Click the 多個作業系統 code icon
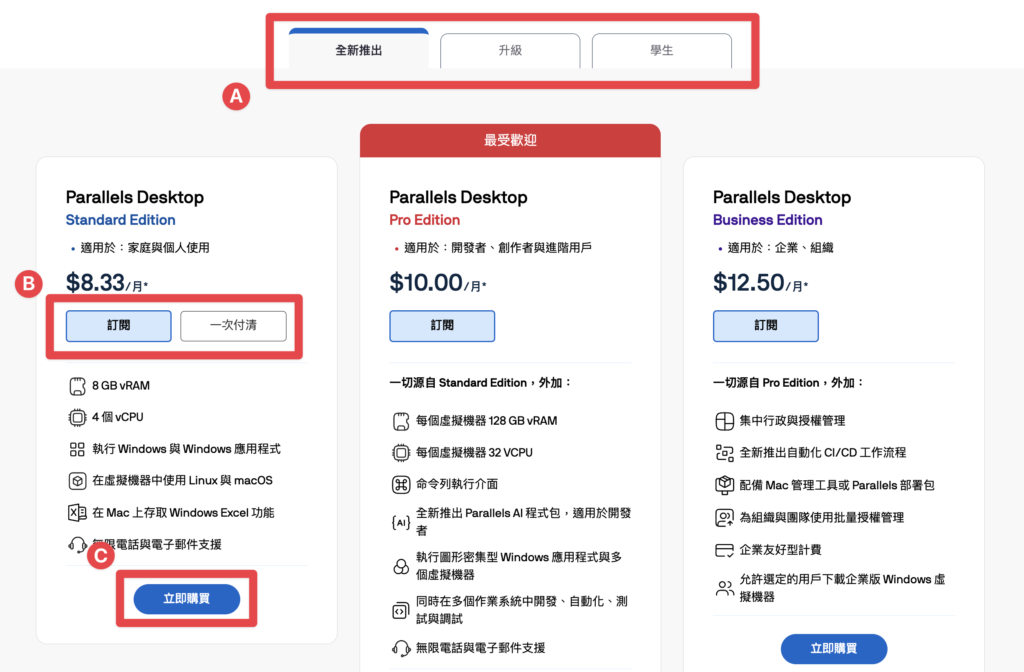Screen dimensions: 1024x672 pyautogui.click(x=400, y=611)
